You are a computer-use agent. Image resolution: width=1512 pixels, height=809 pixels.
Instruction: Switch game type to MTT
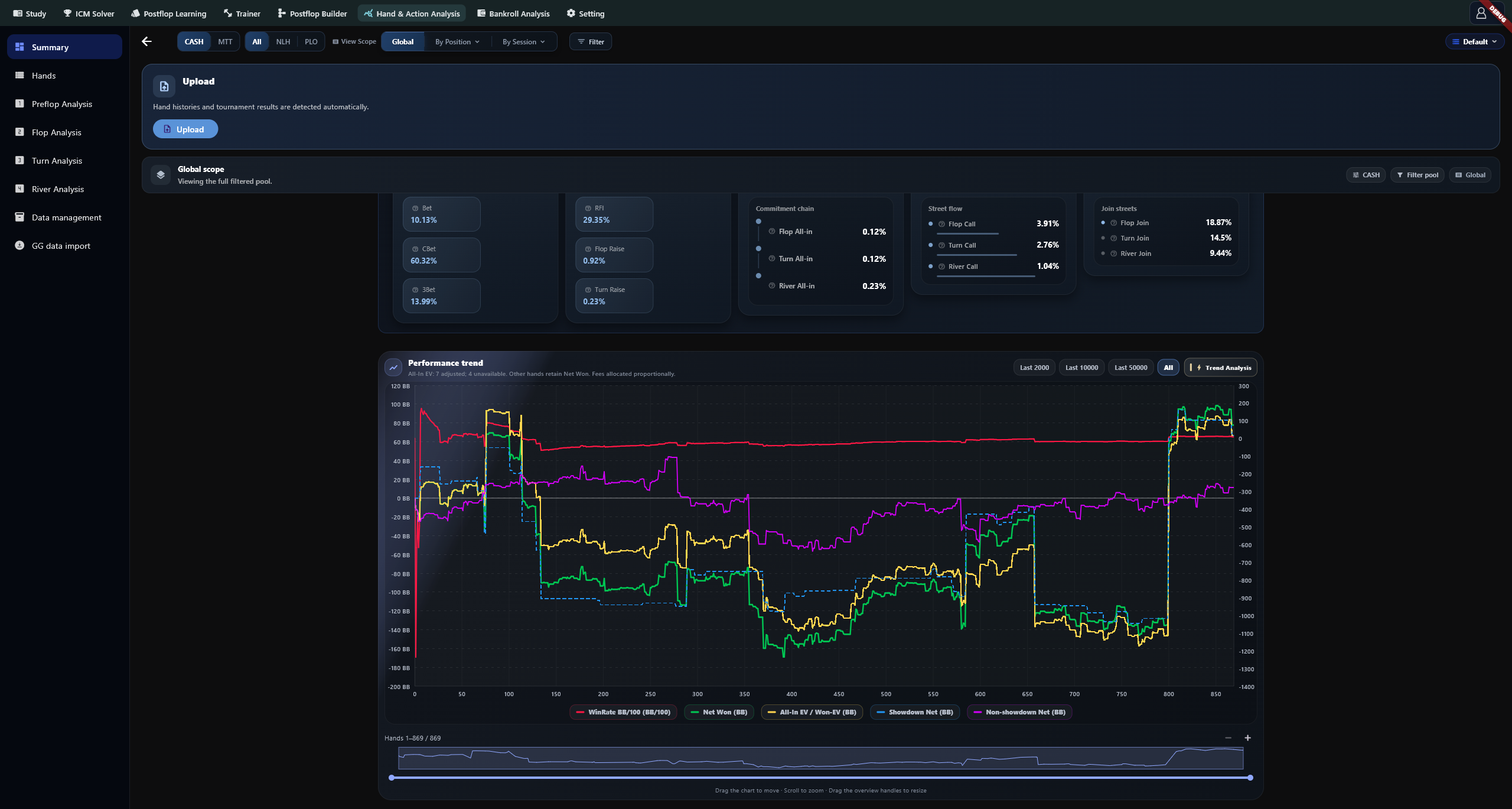[225, 41]
